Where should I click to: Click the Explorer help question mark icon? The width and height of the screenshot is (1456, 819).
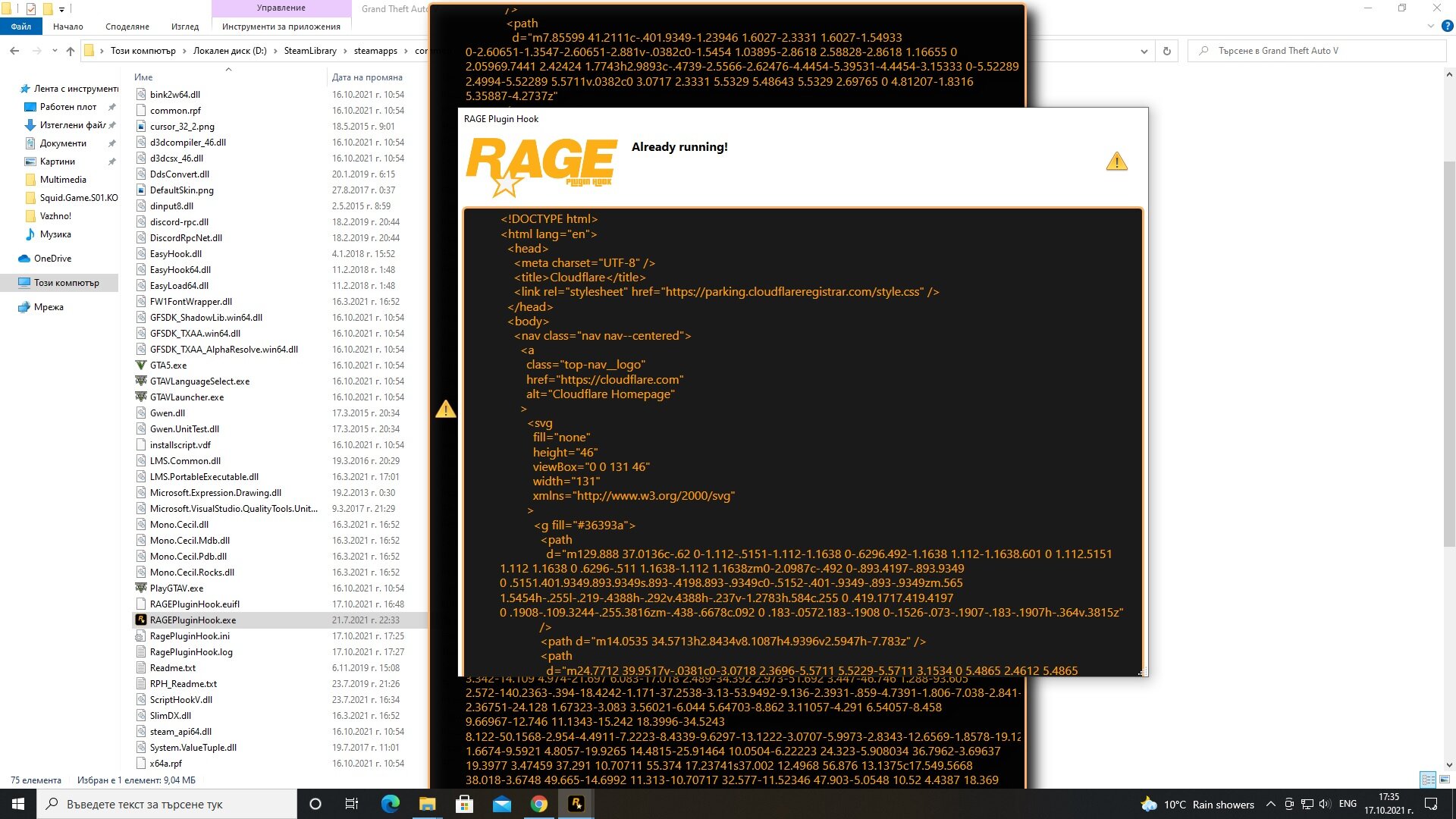point(1447,26)
